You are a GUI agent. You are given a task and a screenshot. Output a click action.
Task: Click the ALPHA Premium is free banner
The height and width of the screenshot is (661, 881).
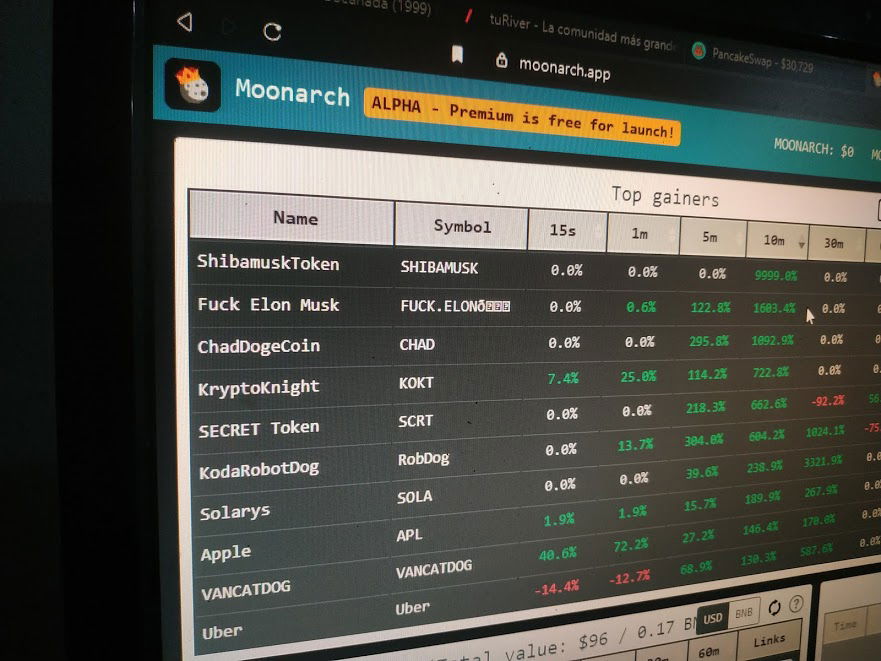tap(522, 117)
